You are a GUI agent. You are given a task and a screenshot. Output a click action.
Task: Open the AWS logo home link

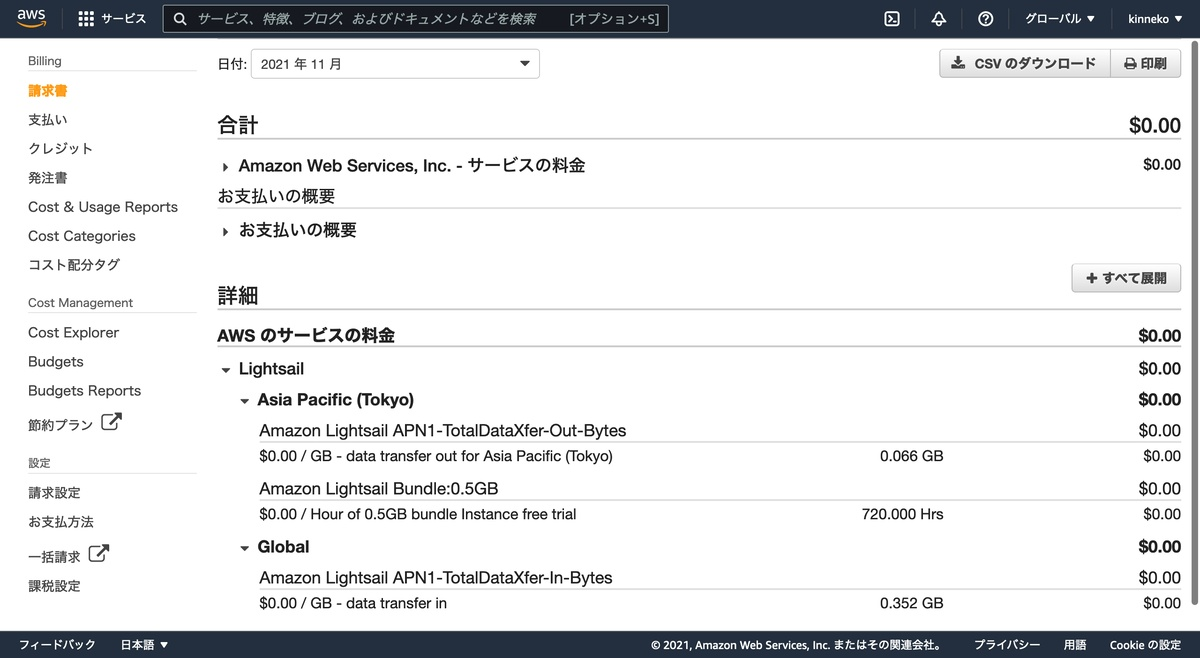(33, 19)
